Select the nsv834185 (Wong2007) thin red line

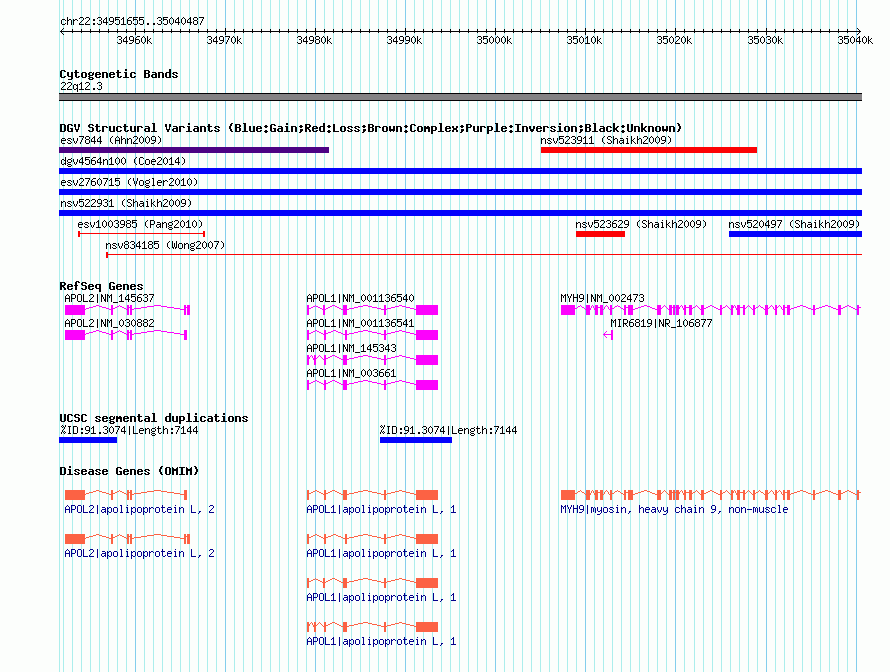[x=484, y=255]
